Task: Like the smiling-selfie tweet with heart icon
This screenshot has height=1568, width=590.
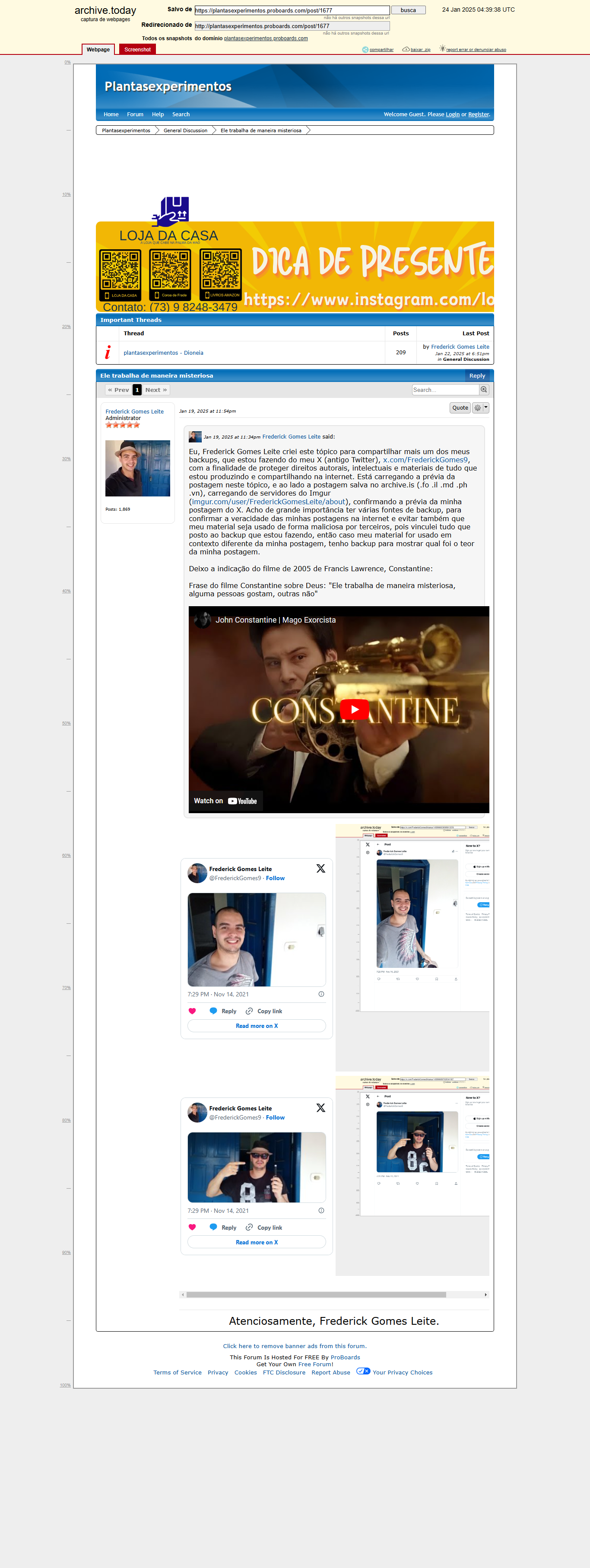Action: coord(192,1011)
